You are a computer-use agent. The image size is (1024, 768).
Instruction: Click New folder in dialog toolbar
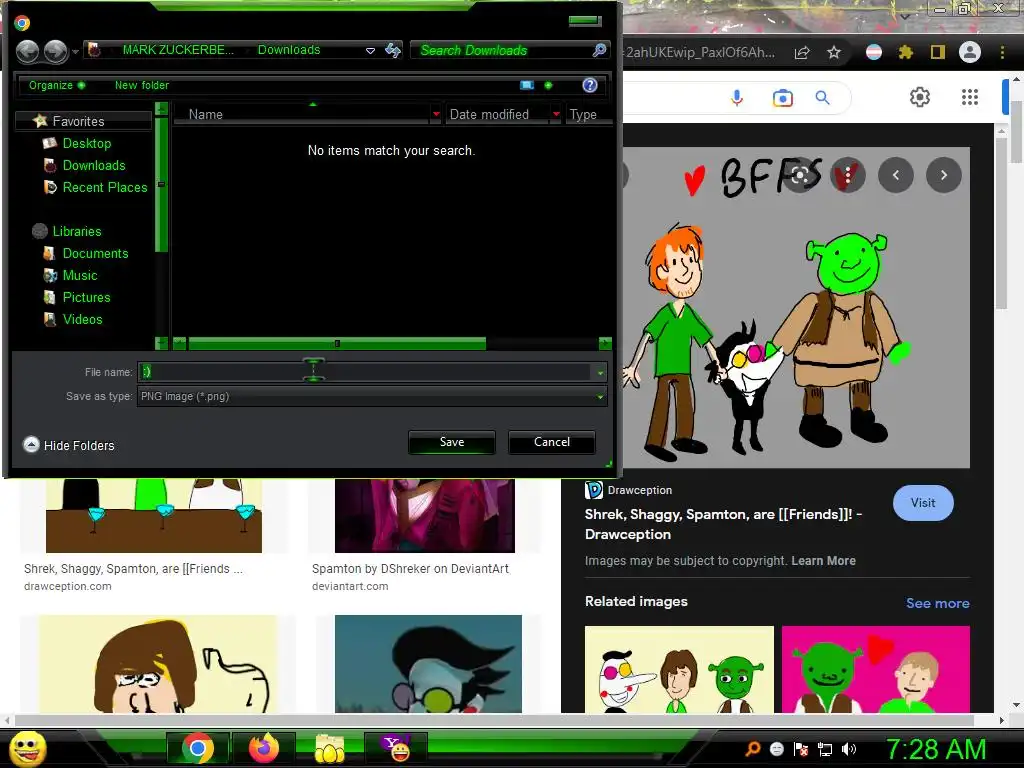click(x=142, y=85)
